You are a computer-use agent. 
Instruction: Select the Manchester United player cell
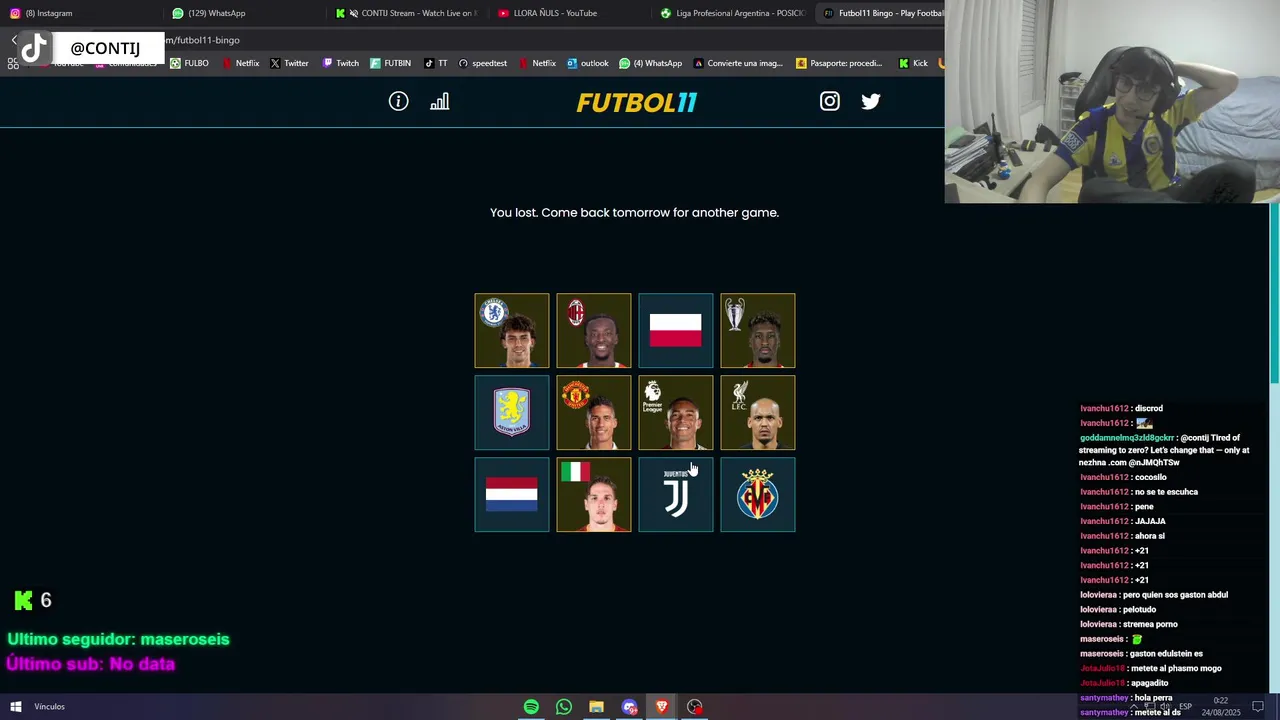[594, 412]
